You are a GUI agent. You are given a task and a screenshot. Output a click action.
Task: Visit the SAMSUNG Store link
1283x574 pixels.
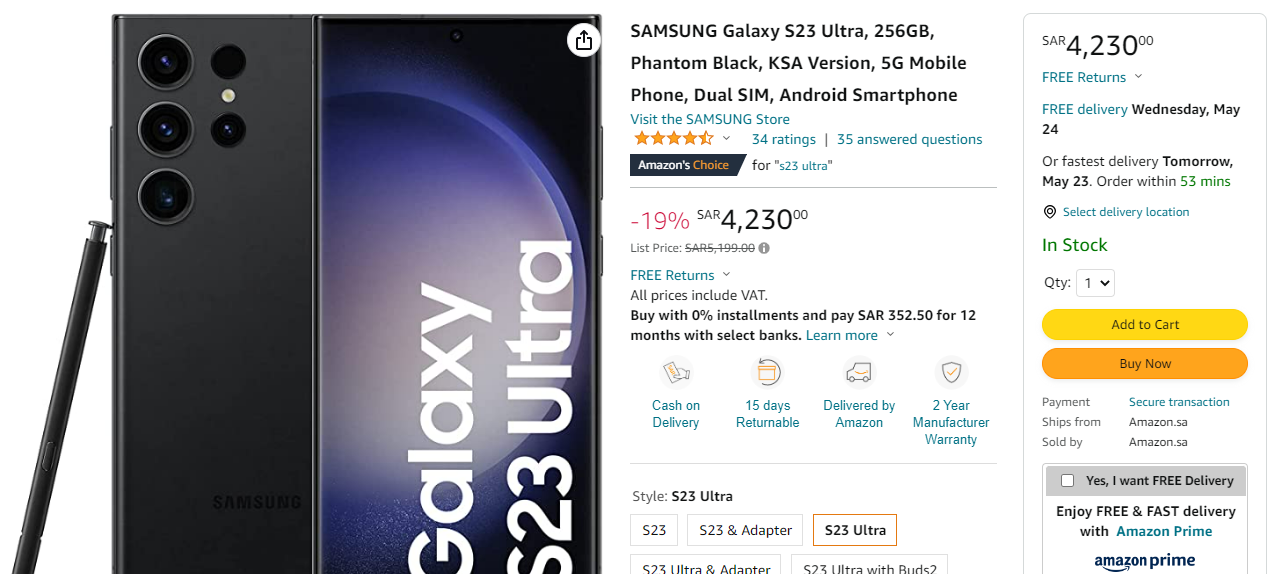click(x=709, y=119)
